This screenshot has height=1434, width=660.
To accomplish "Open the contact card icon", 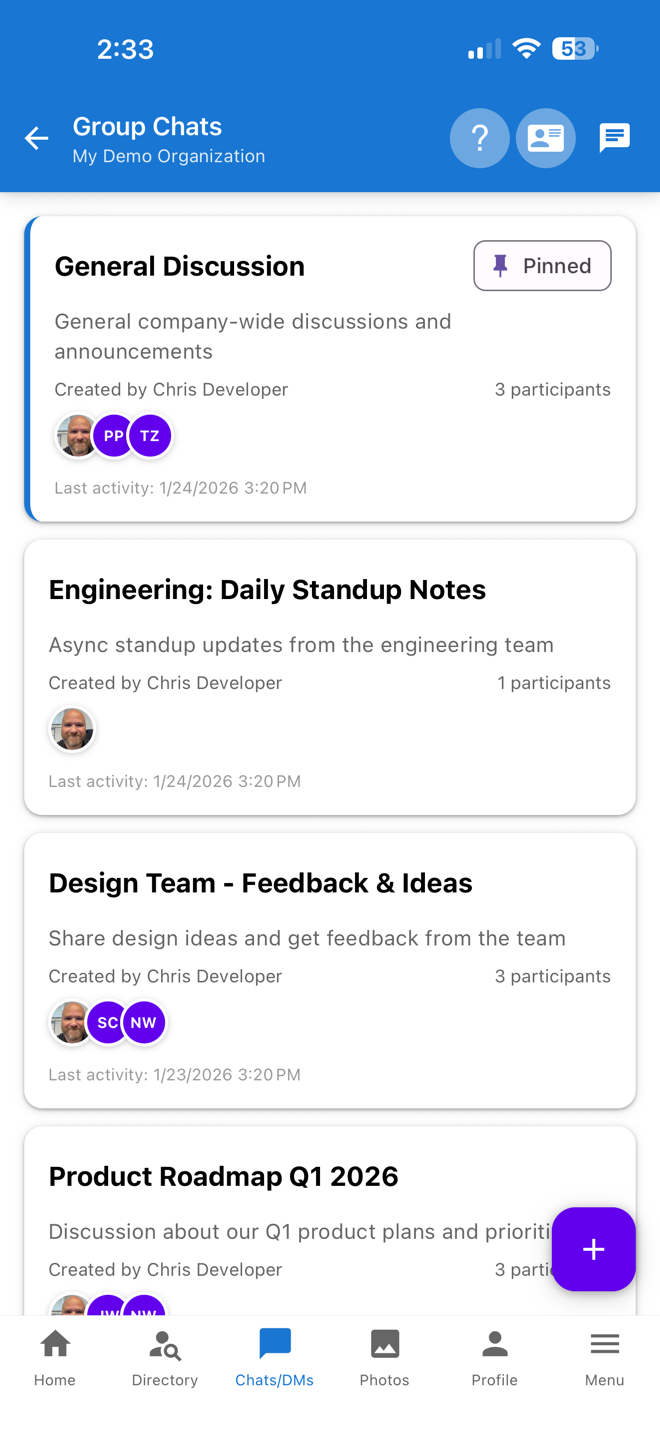I will pyautogui.click(x=545, y=138).
